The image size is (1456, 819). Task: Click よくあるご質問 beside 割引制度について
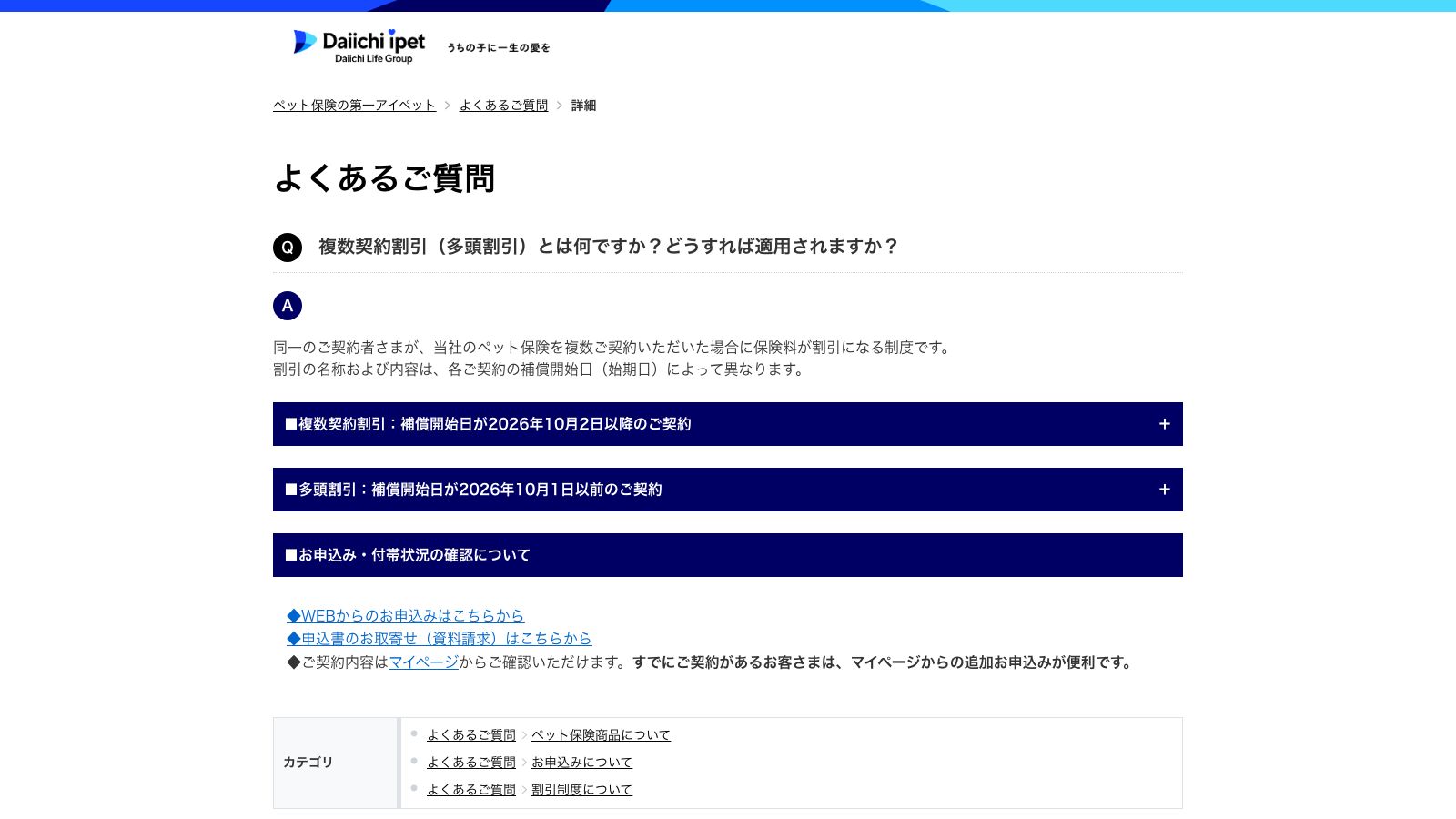[x=471, y=790]
